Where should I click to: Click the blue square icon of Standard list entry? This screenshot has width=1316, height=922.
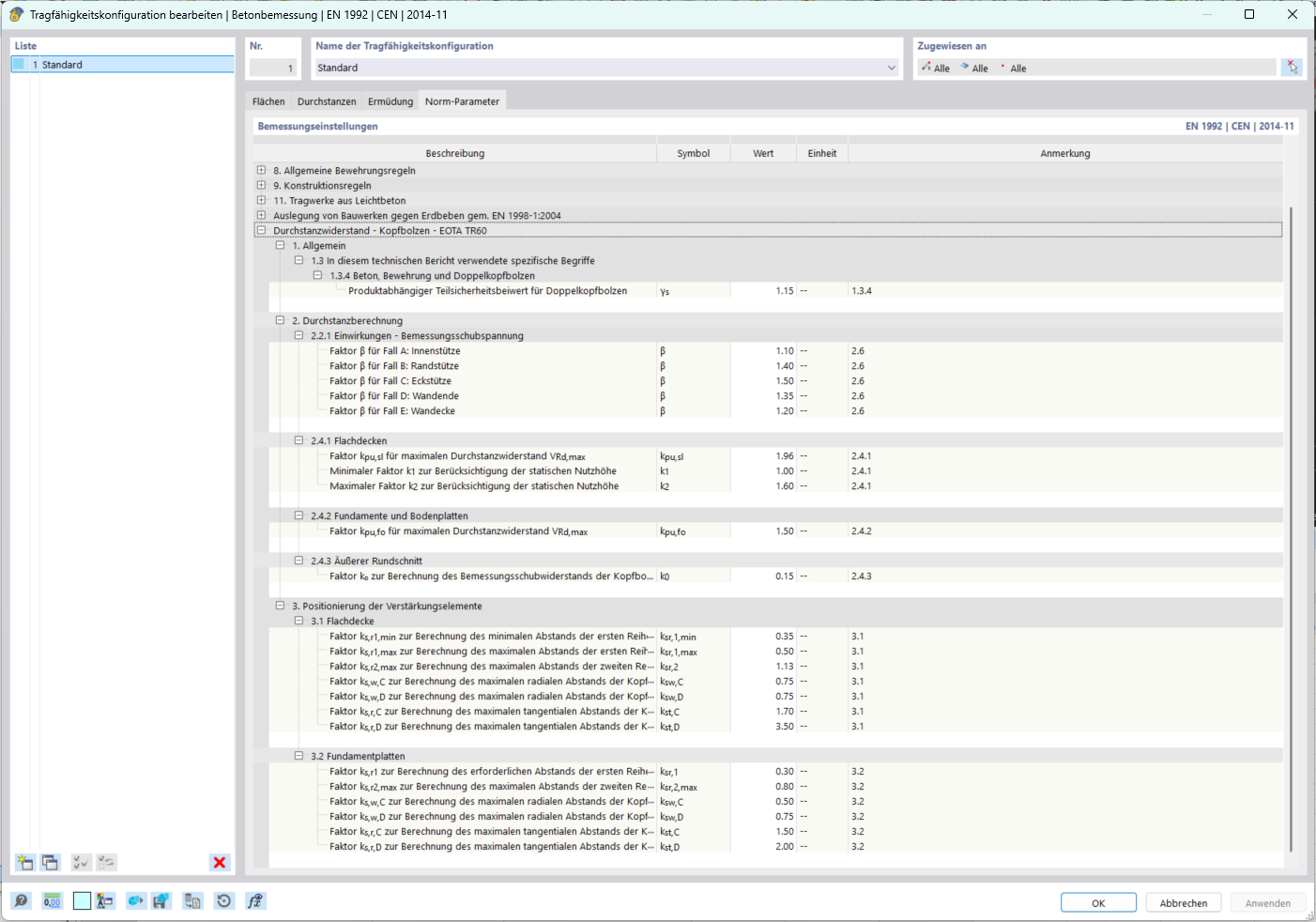(x=19, y=64)
